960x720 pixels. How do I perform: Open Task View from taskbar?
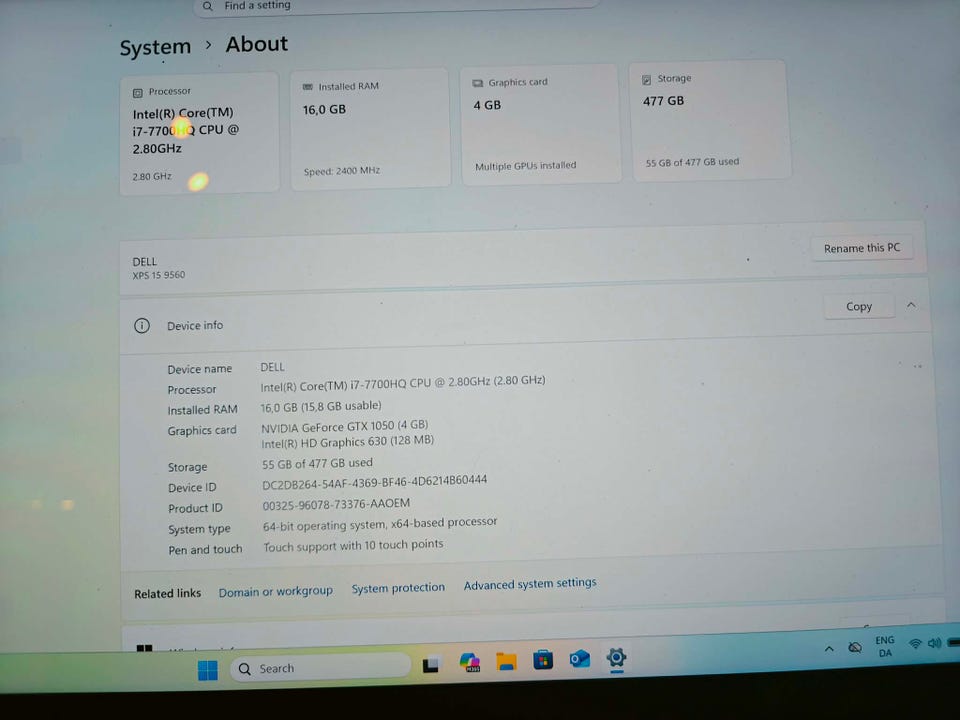click(x=431, y=664)
